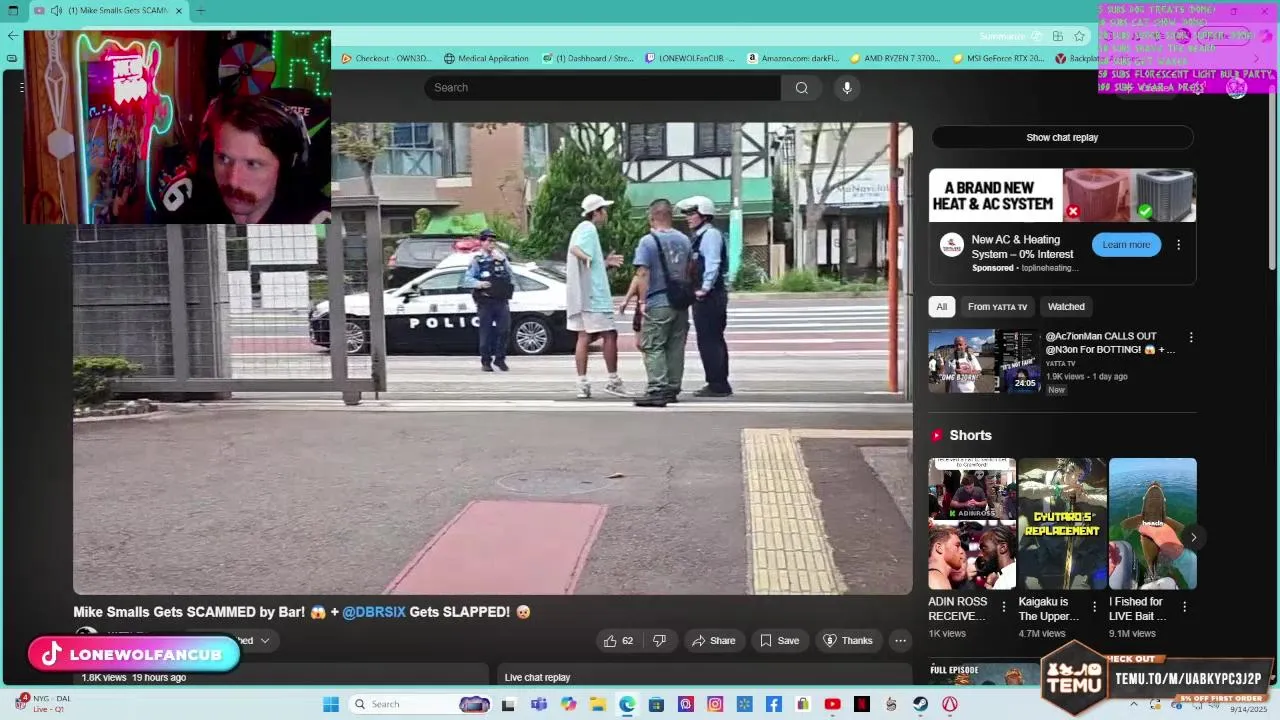Select the Watched filter chip
This screenshot has height=720, width=1280.
coord(1066,307)
